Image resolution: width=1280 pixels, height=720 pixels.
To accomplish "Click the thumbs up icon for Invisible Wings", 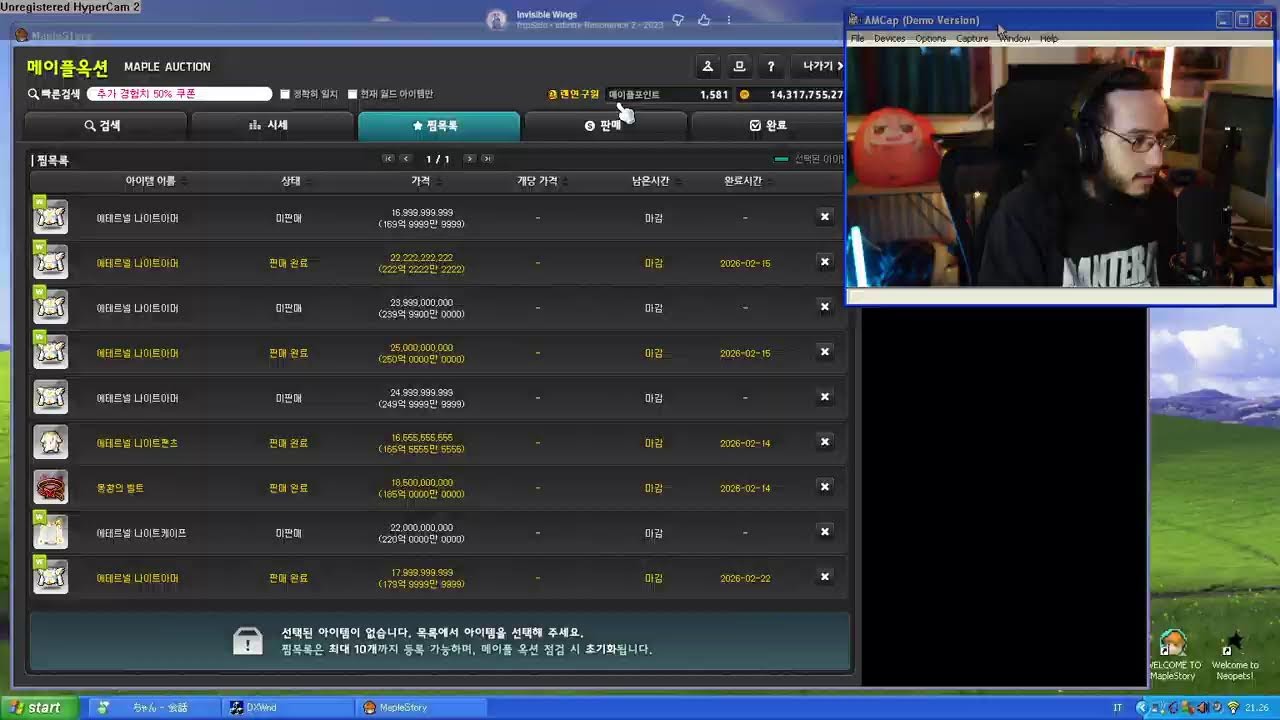I will [704, 20].
